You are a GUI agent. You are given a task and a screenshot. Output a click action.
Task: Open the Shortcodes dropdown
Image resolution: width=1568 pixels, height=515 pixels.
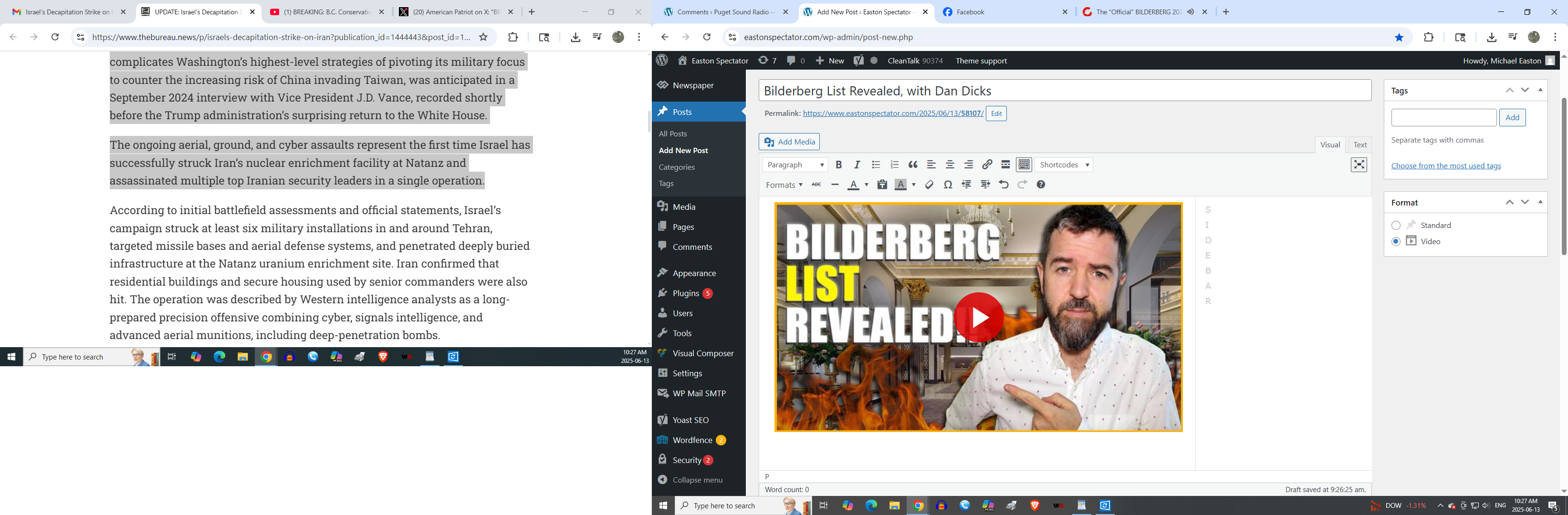click(x=1064, y=165)
